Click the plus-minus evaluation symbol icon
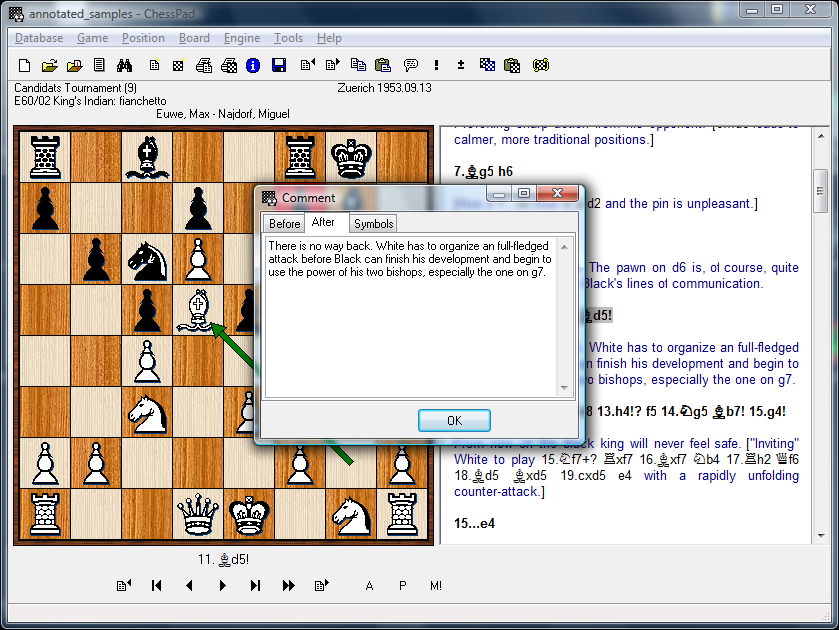The image size is (839, 630). tap(460, 66)
